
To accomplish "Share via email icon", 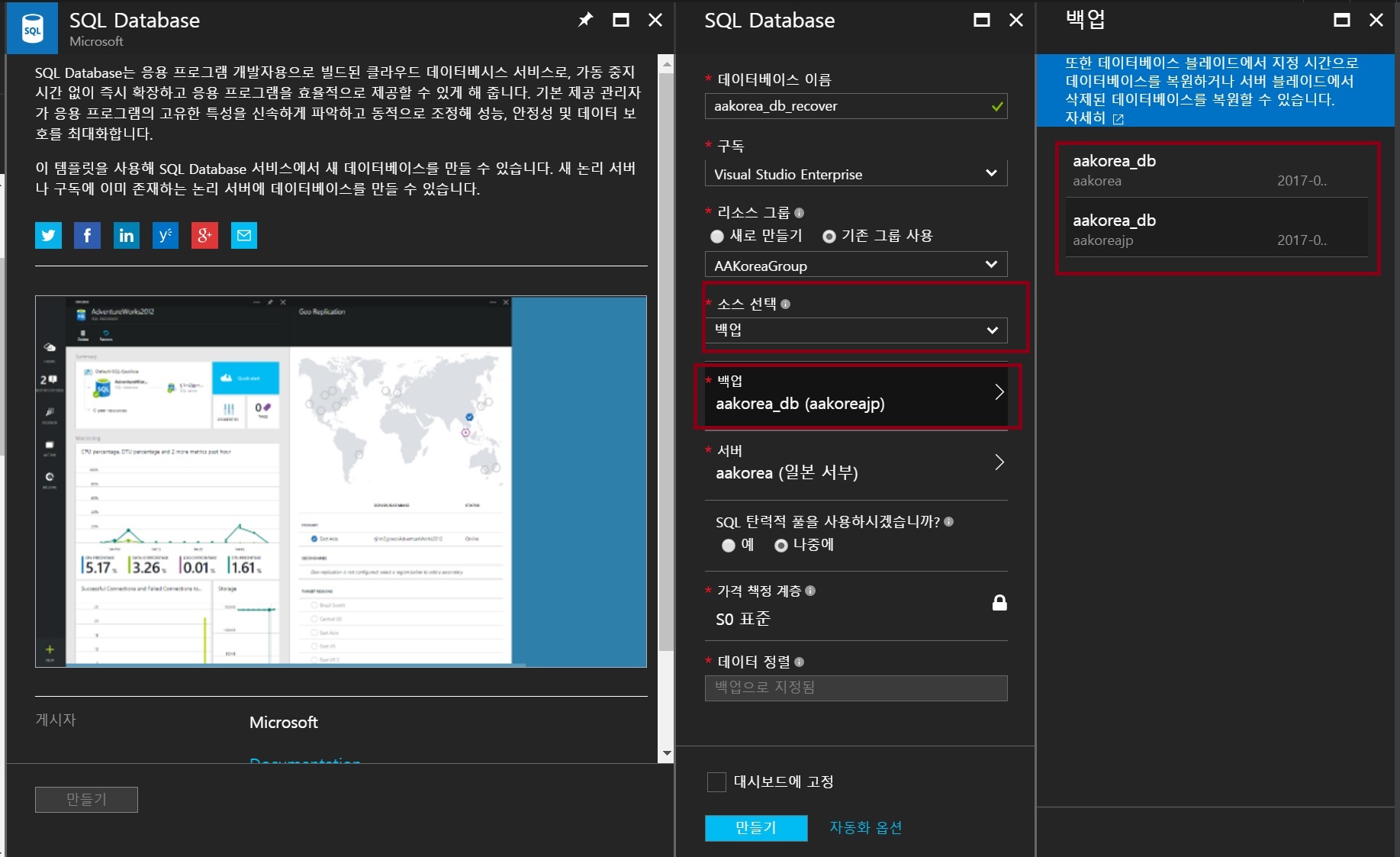I will (x=244, y=235).
